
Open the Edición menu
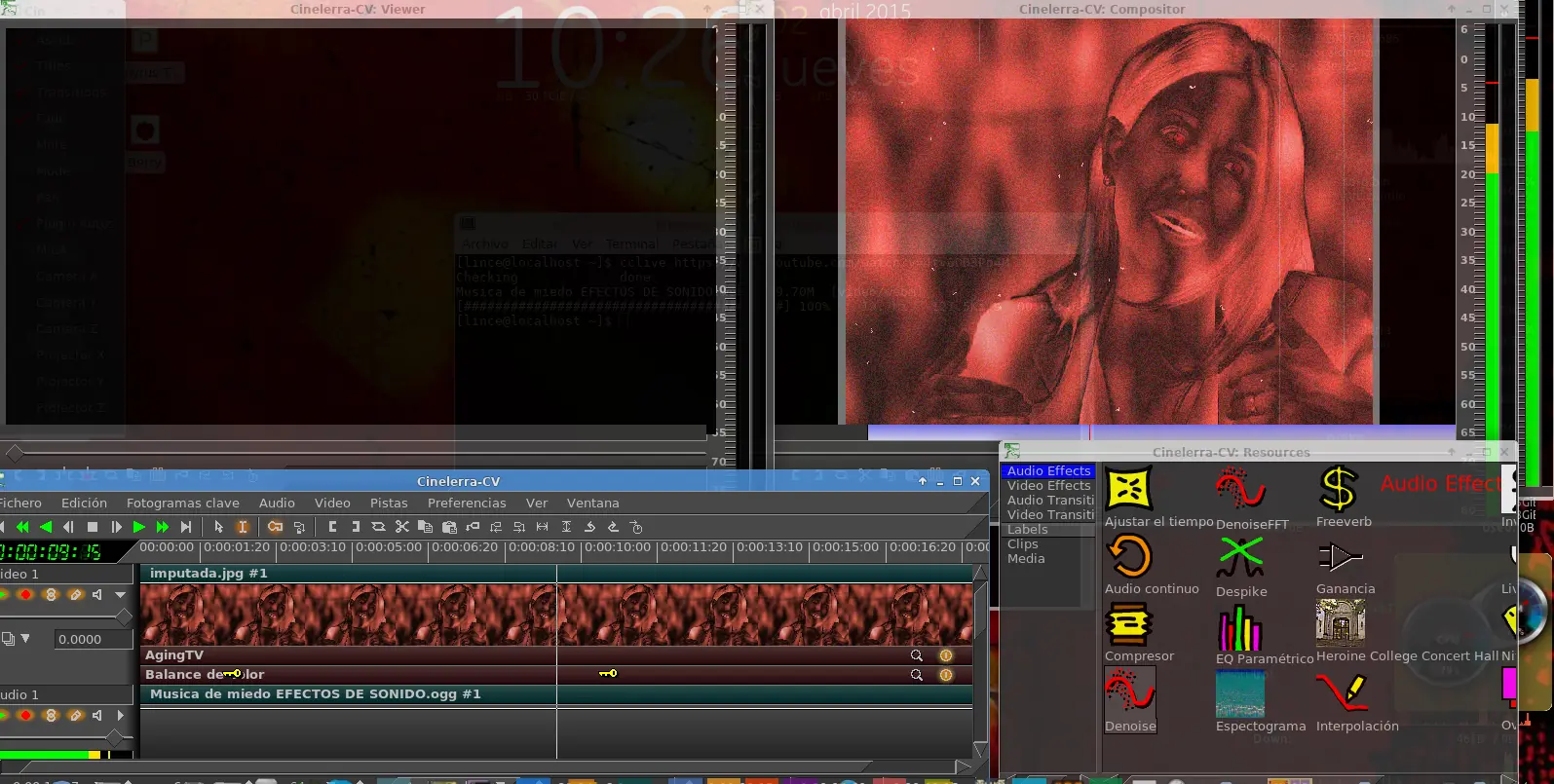pos(84,503)
